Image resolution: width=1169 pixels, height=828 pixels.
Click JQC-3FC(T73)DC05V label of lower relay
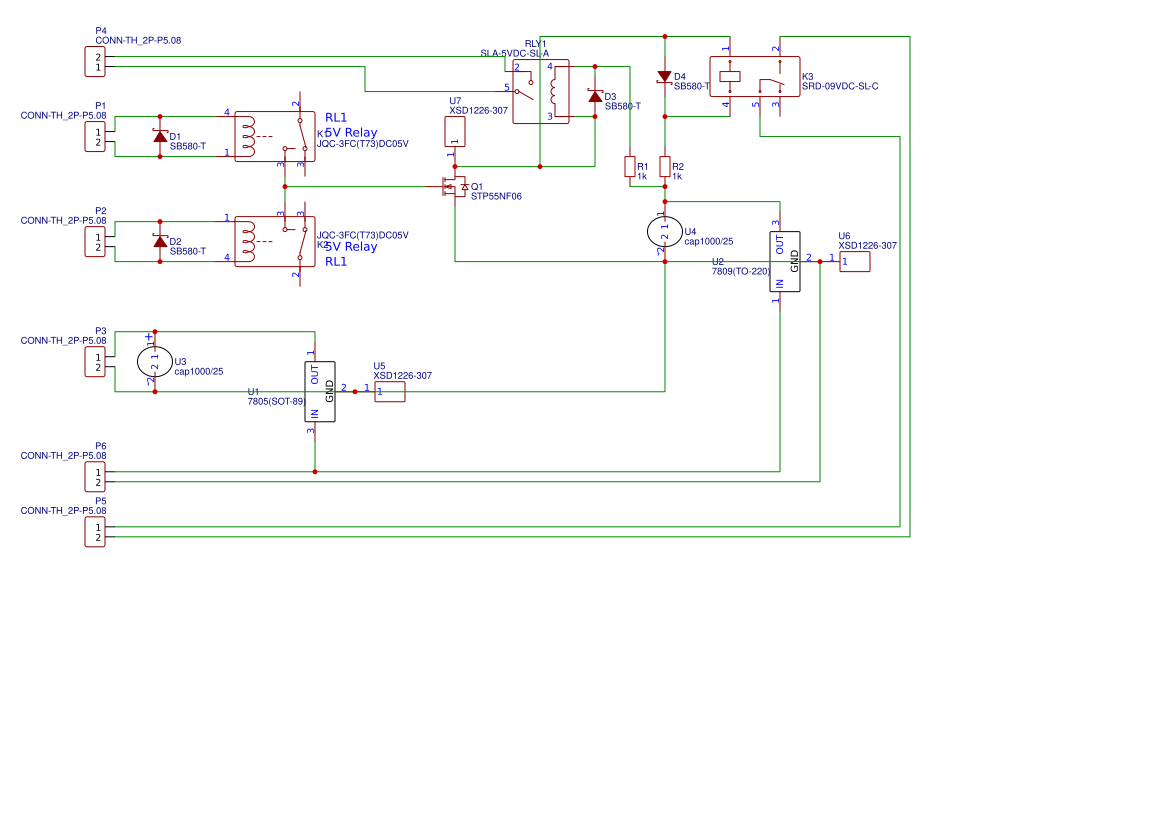pyautogui.click(x=363, y=236)
